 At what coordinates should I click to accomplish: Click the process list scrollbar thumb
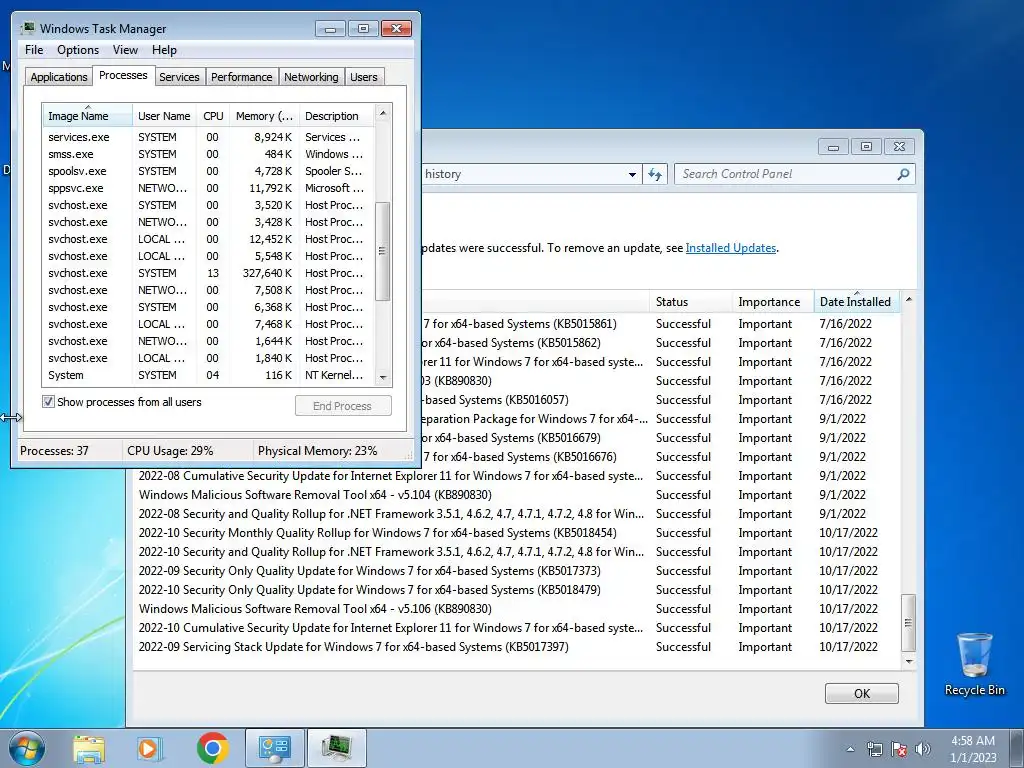click(x=383, y=251)
